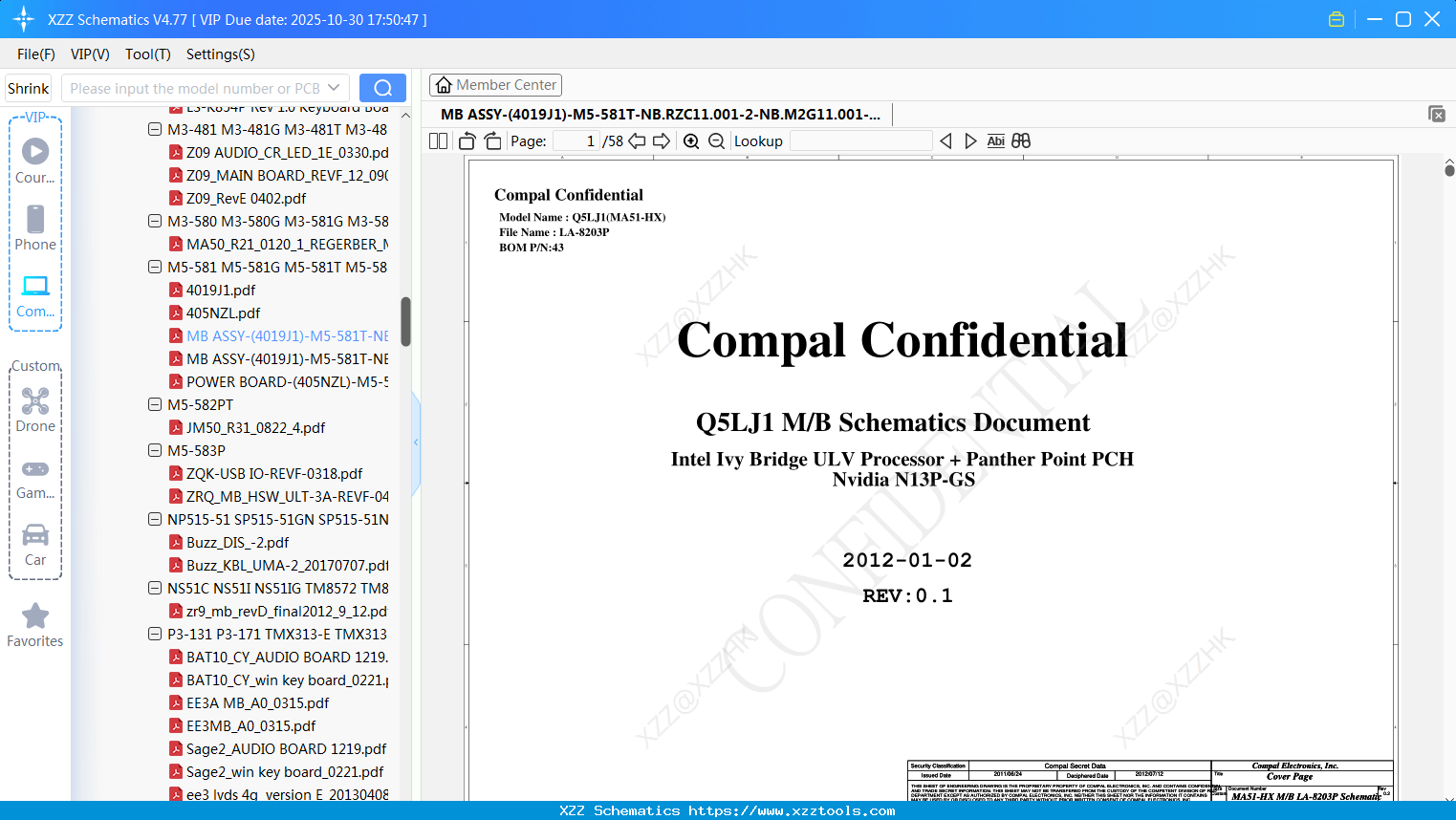The height and width of the screenshot is (820, 1456).
Task: Open 4019J1.pdf
Action: [221, 290]
